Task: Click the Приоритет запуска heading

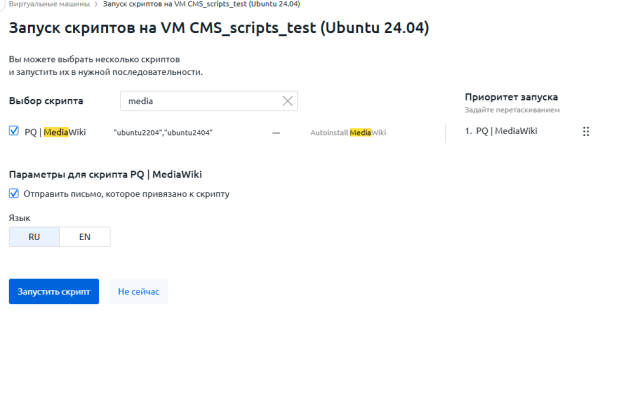Action: (x=511, y=97)
